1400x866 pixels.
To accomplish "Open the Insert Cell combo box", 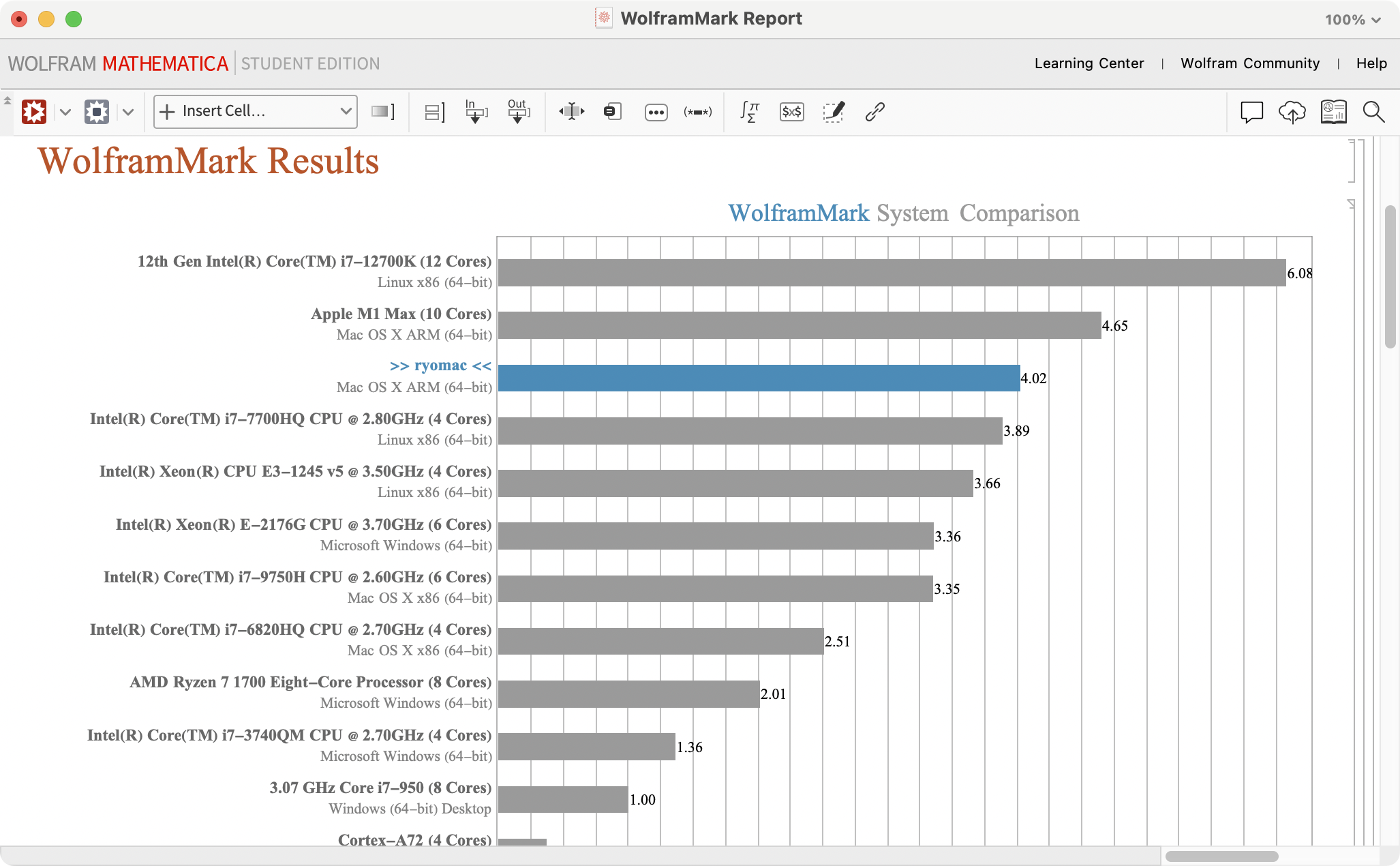I will (256, 111).
